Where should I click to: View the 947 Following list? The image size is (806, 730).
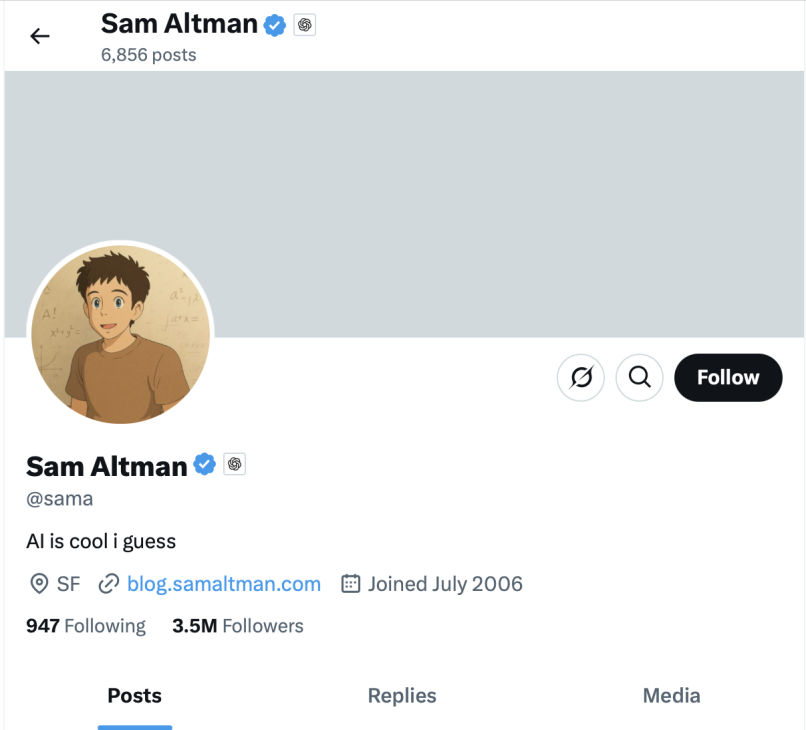86,626
